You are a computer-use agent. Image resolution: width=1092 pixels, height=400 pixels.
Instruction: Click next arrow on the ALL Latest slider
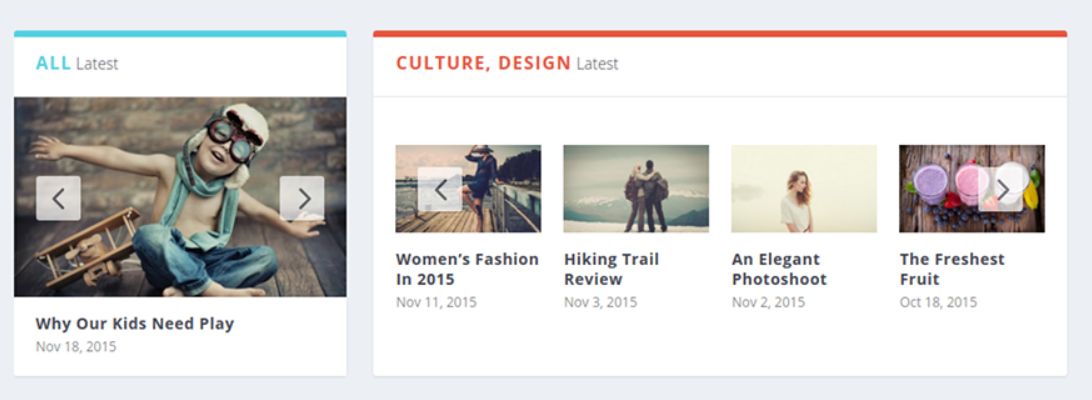point(302,199)
